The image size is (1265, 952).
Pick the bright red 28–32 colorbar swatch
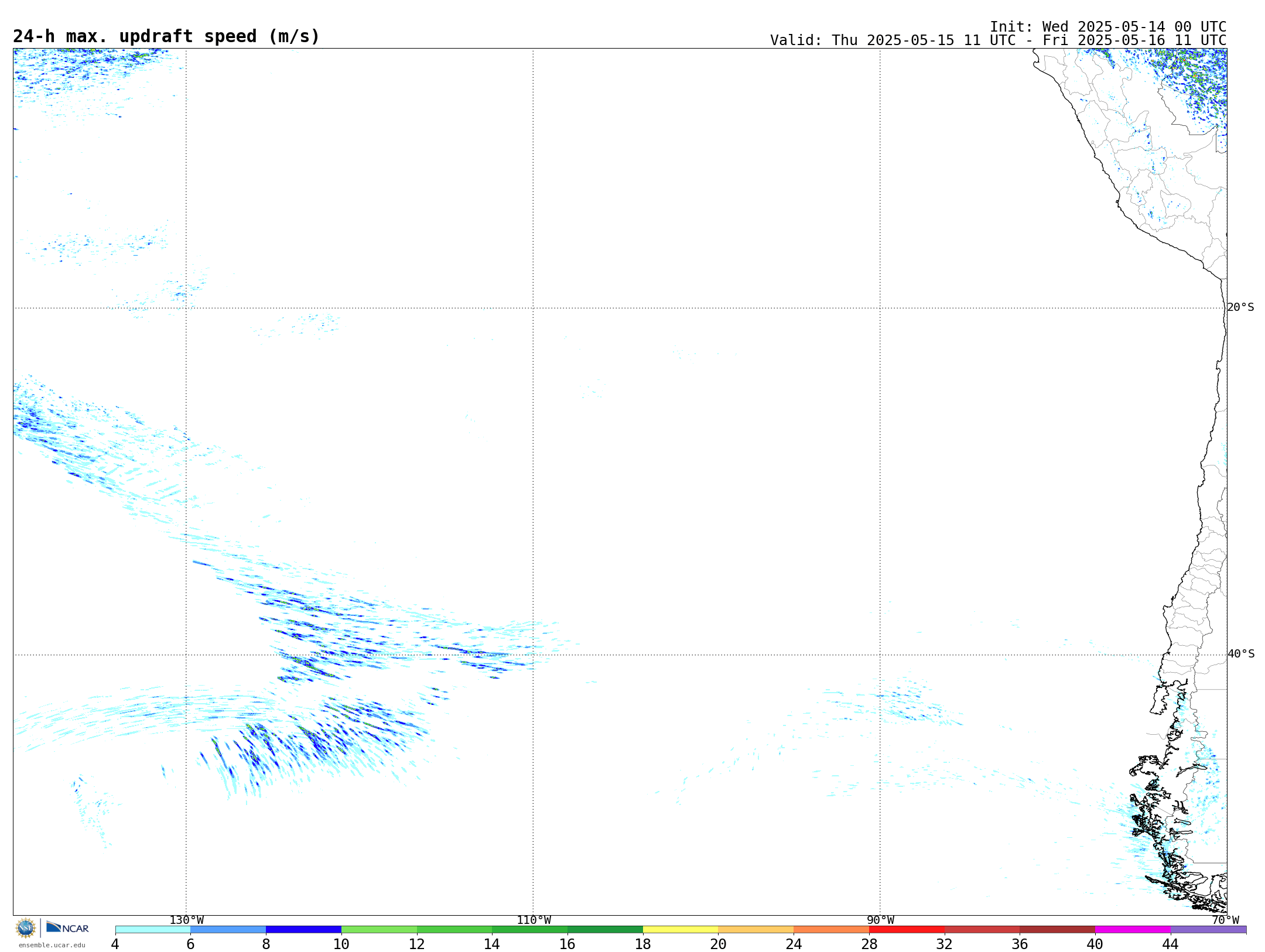907,930
